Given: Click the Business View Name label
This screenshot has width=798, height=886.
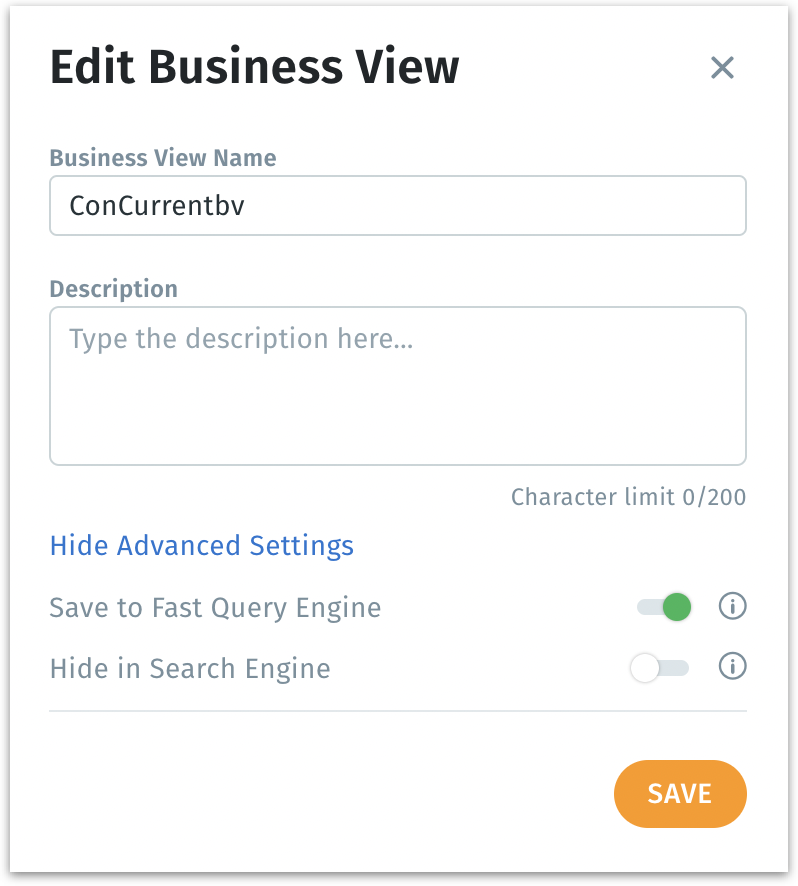Looking at the screenshot, I should 163,158.
